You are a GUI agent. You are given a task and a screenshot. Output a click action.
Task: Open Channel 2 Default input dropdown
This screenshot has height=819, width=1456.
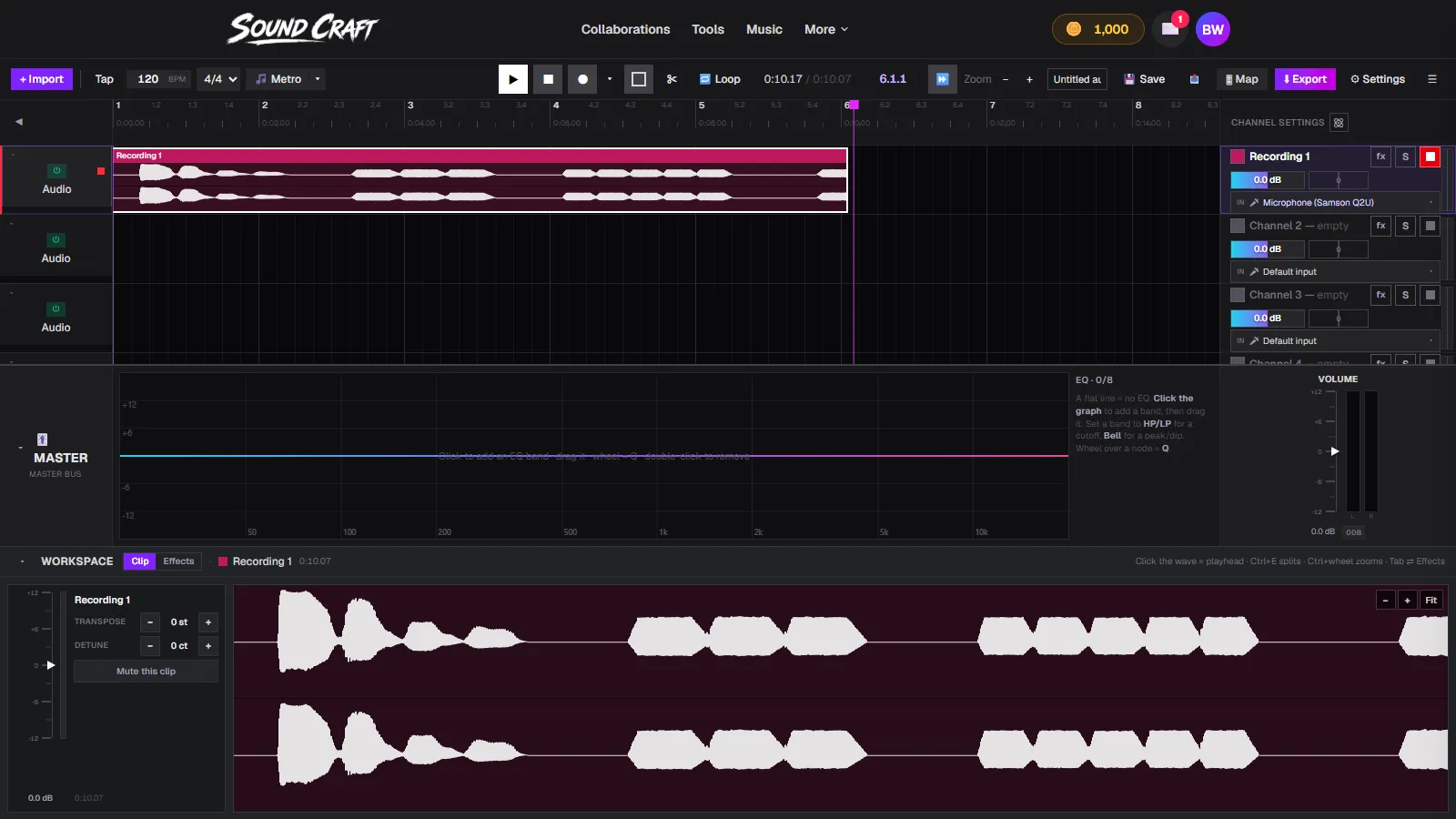click(x=1335, y=271)
